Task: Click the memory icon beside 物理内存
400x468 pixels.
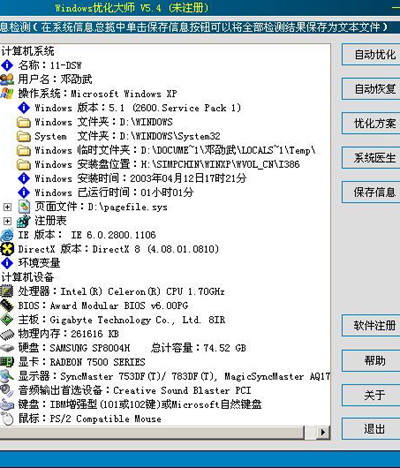Action: (7, 334)
